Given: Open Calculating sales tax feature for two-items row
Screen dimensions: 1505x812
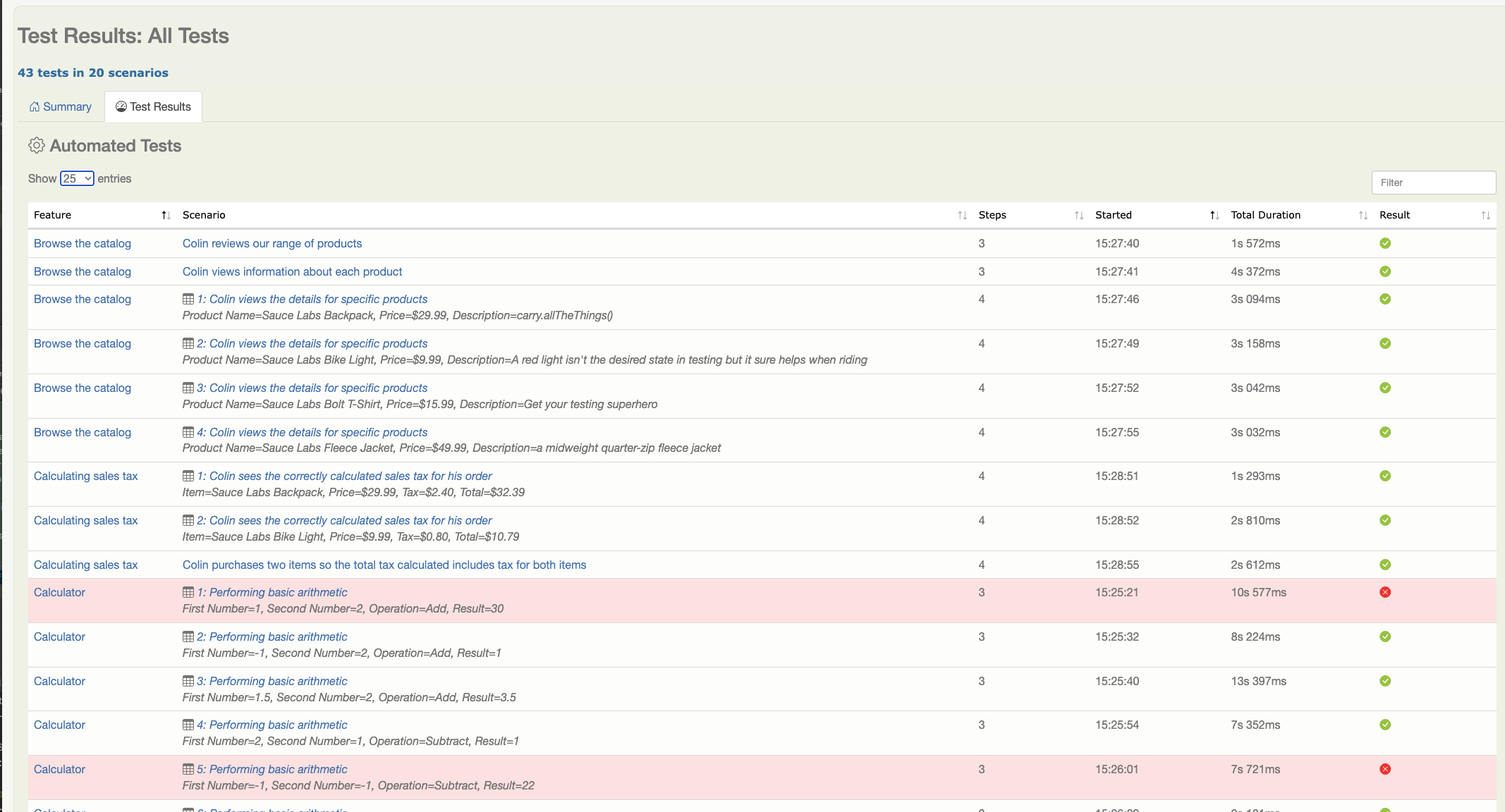Looking at the screenshot, I should (x=85, y=565).
